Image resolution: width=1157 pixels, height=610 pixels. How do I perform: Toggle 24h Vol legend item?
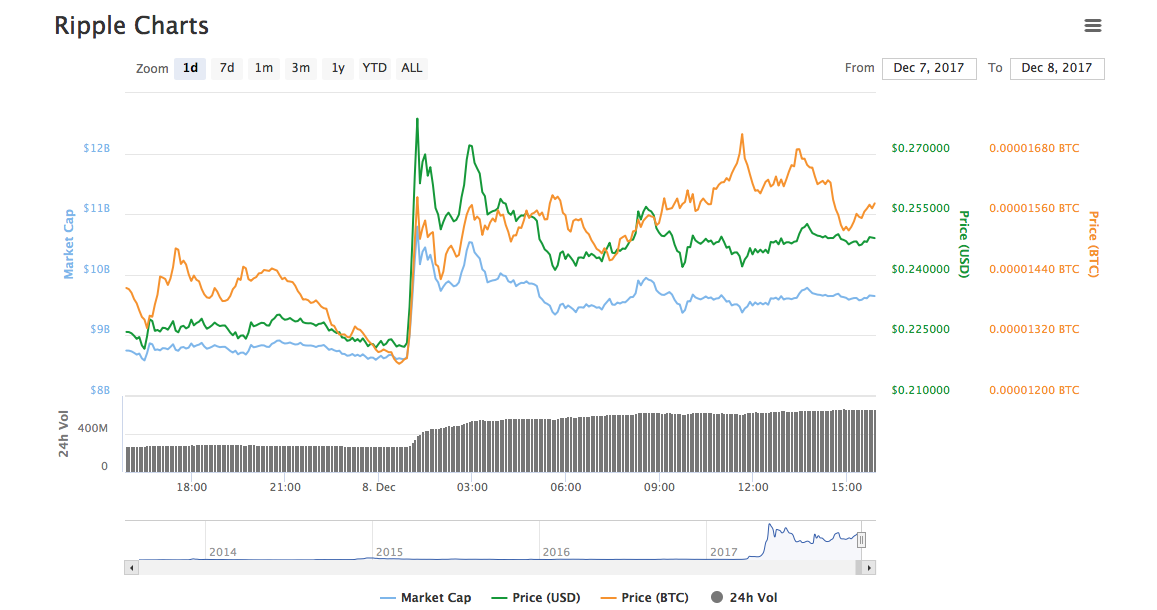tap(744, 598)
